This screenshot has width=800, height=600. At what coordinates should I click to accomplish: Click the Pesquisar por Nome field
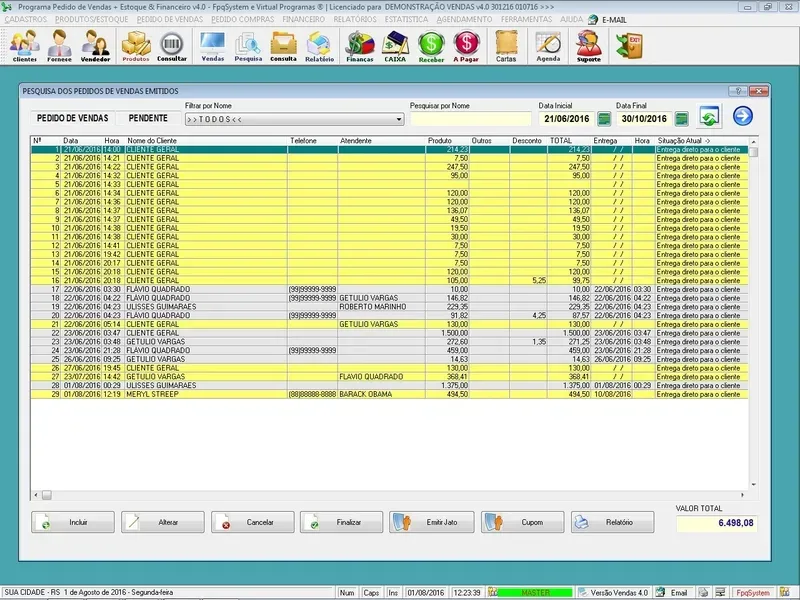[x=469, y=118]
